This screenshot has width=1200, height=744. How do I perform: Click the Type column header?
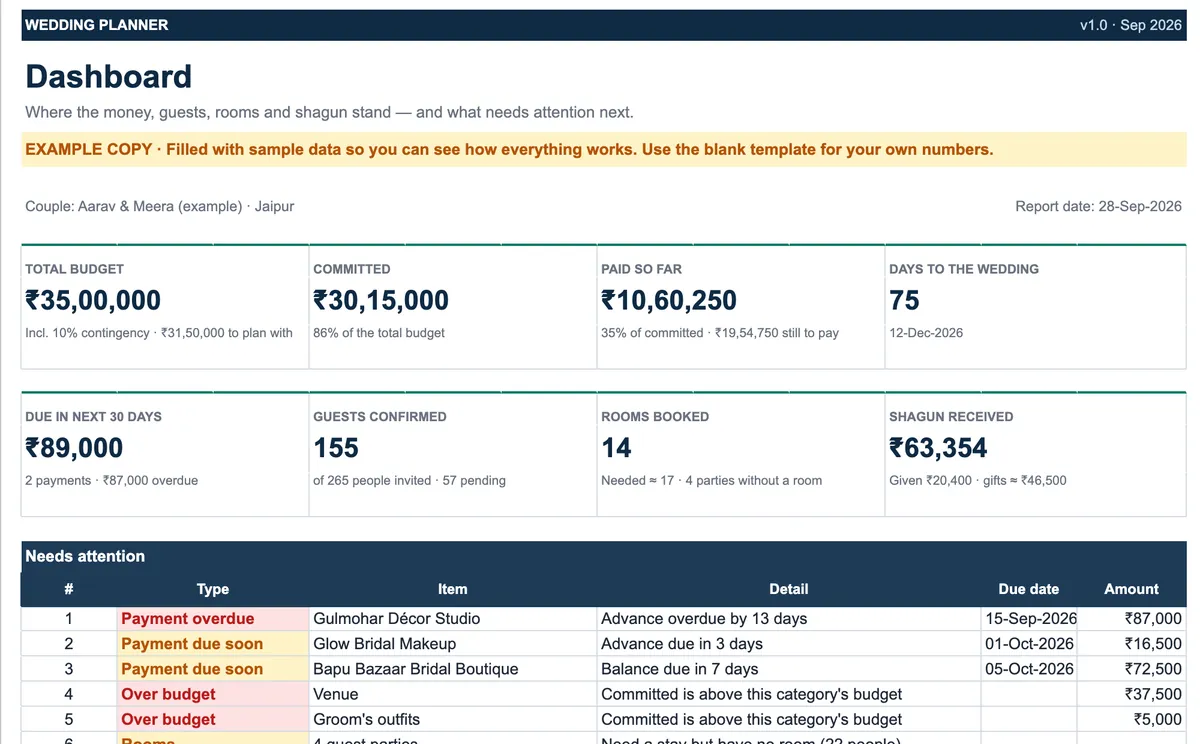[x=213, y=590]
